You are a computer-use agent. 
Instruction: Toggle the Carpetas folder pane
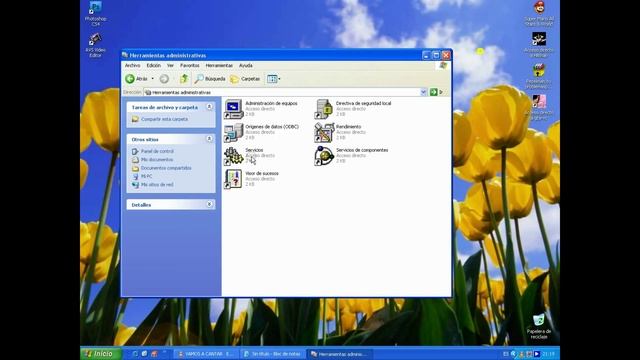(245, 79)
